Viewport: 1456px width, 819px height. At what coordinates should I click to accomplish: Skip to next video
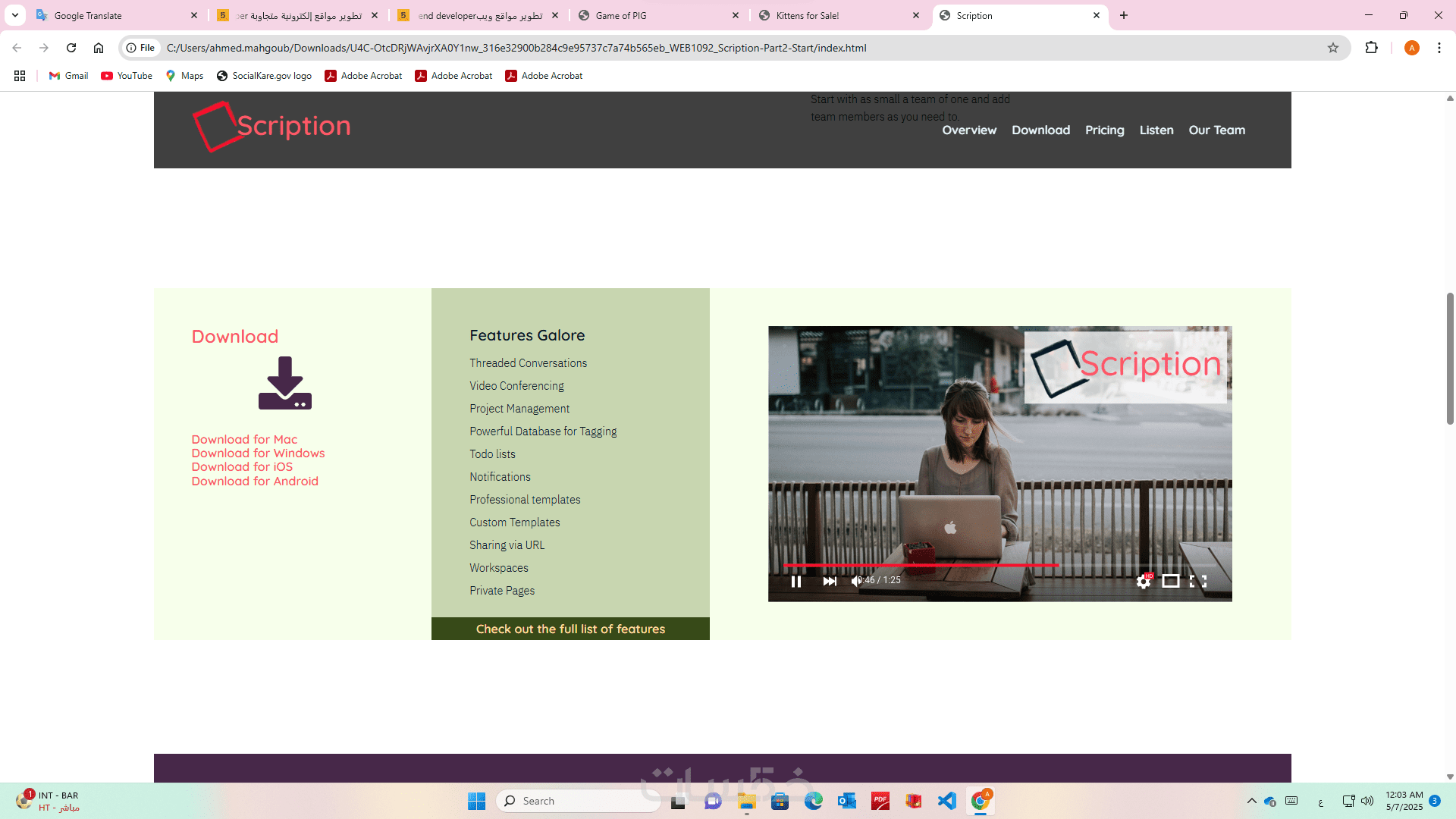[x=830, y=582]
